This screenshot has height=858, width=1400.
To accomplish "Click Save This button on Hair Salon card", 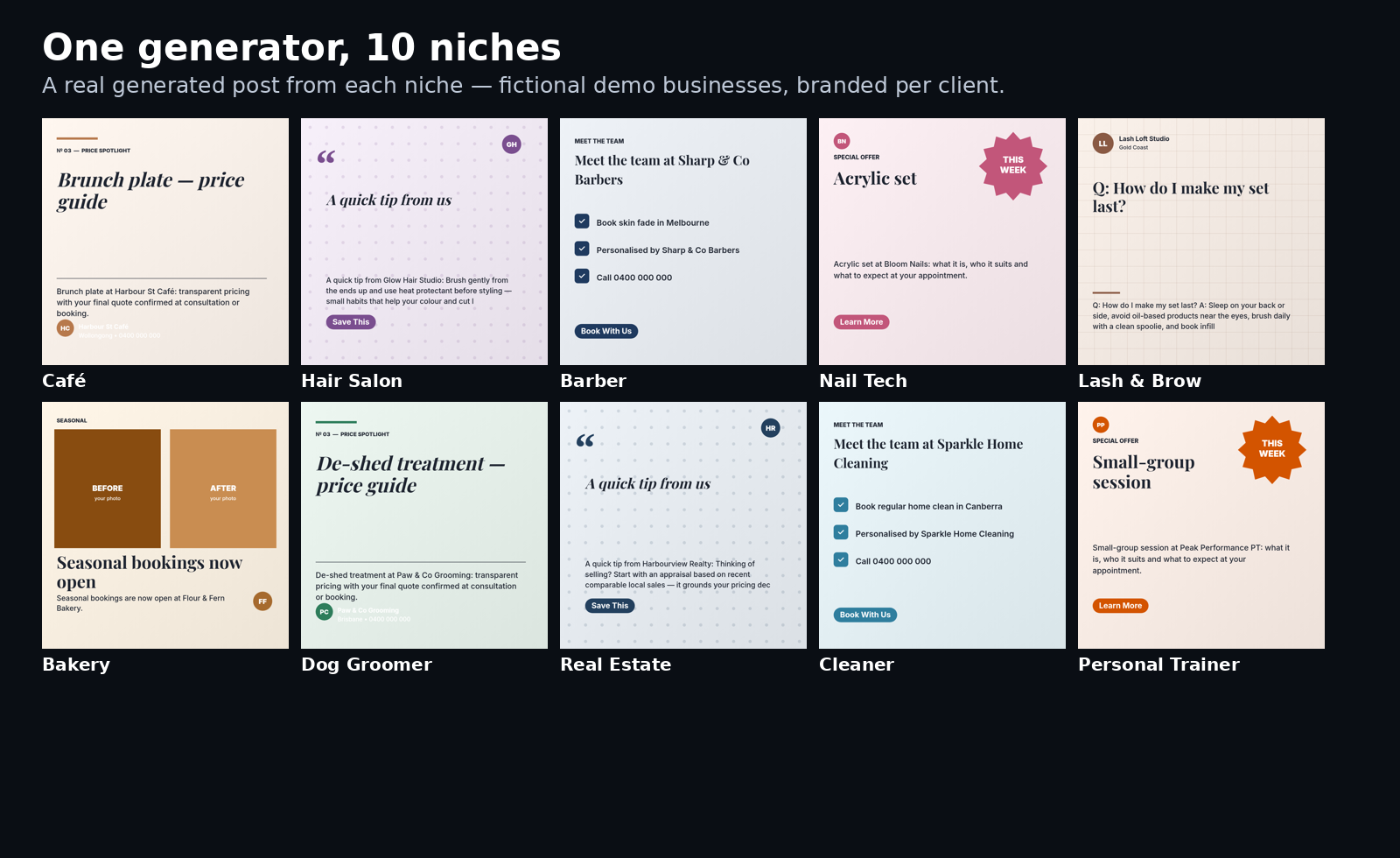I will click(x=351, y=322).
